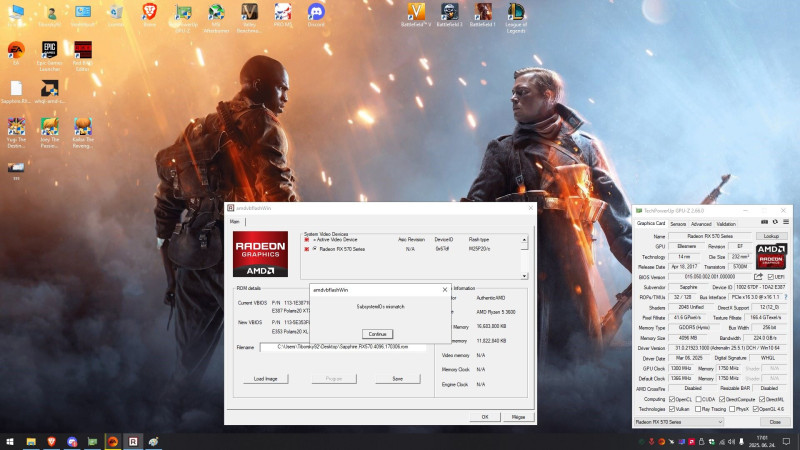Image resolution: width=800 pixels, height=450 pixels.
Task: Open the Yugi The Destiny game shortcut
Action: [16, 133]
